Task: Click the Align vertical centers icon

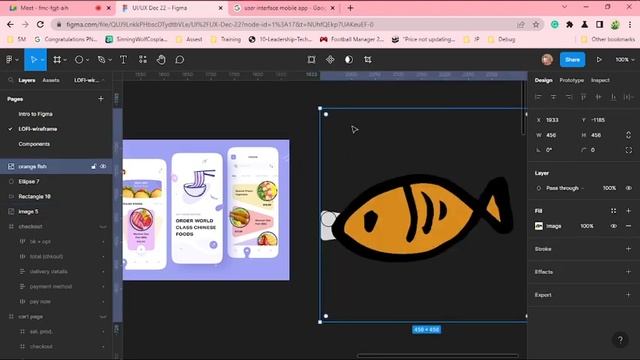Action: tap(598, 97)
